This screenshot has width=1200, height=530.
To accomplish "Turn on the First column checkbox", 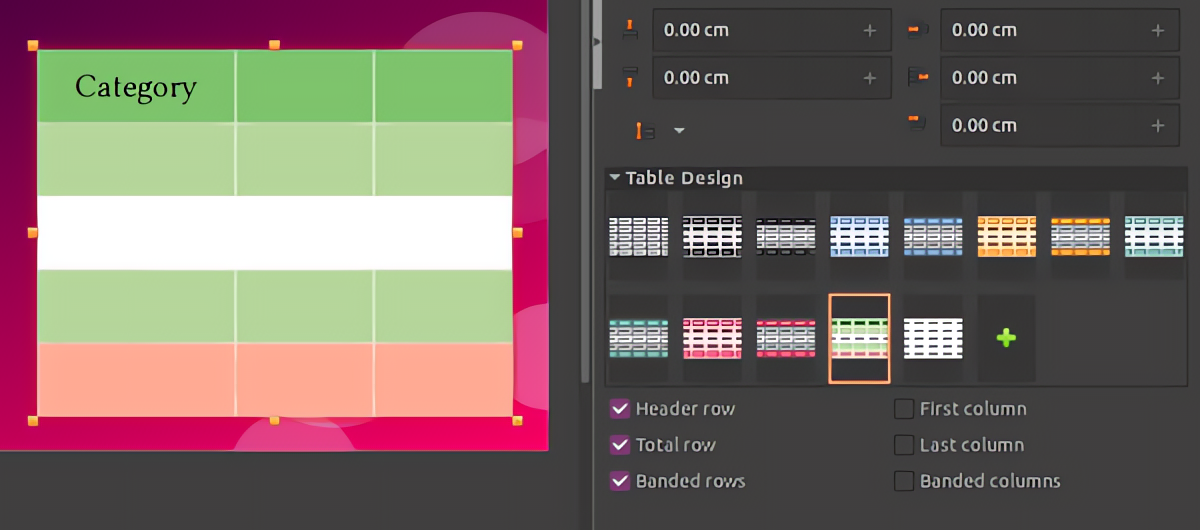I will [x=904, y=409].
